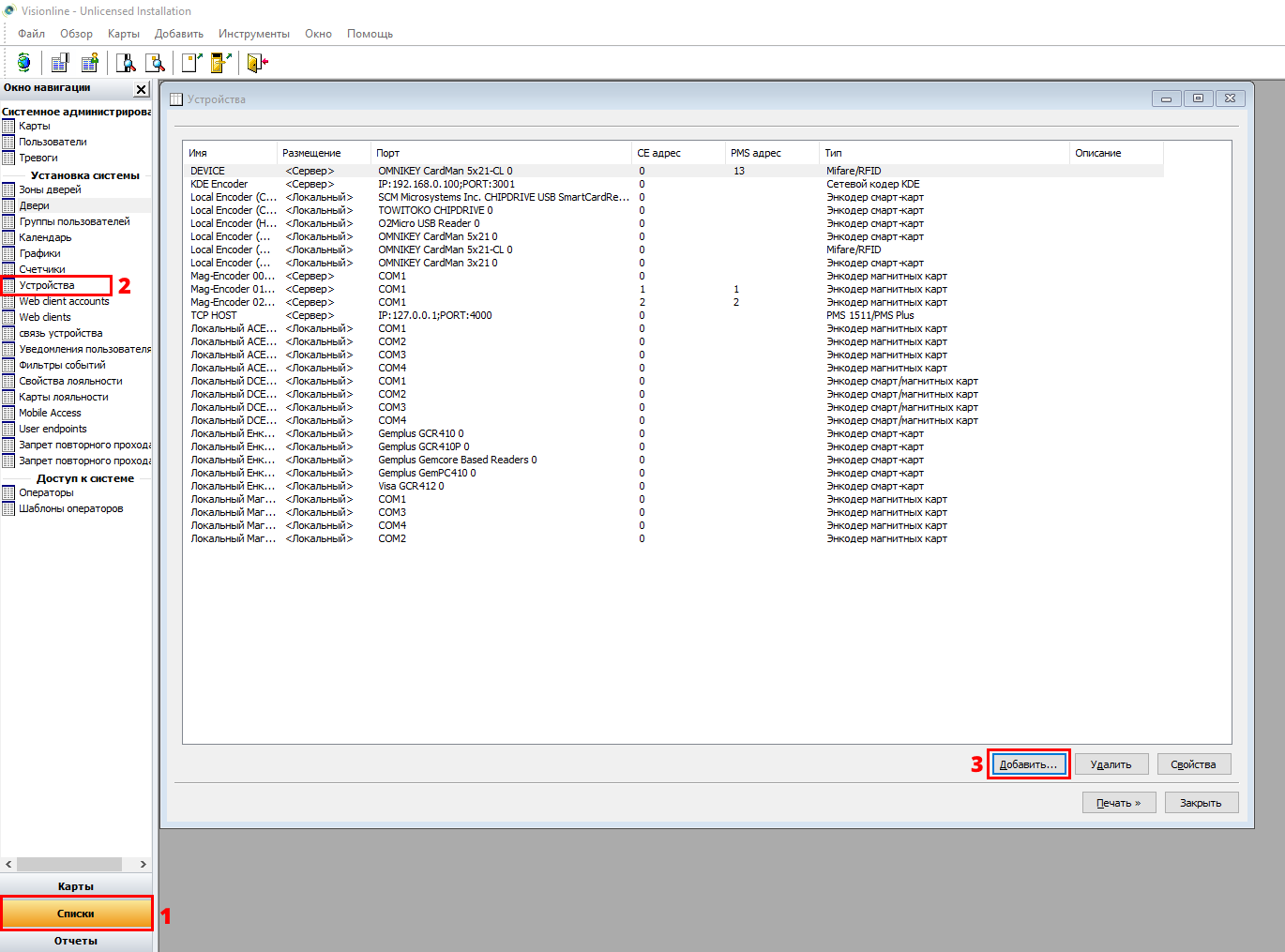
Task: Select the O2Micro USB Reader 0 row
Action: pos(673,223)
